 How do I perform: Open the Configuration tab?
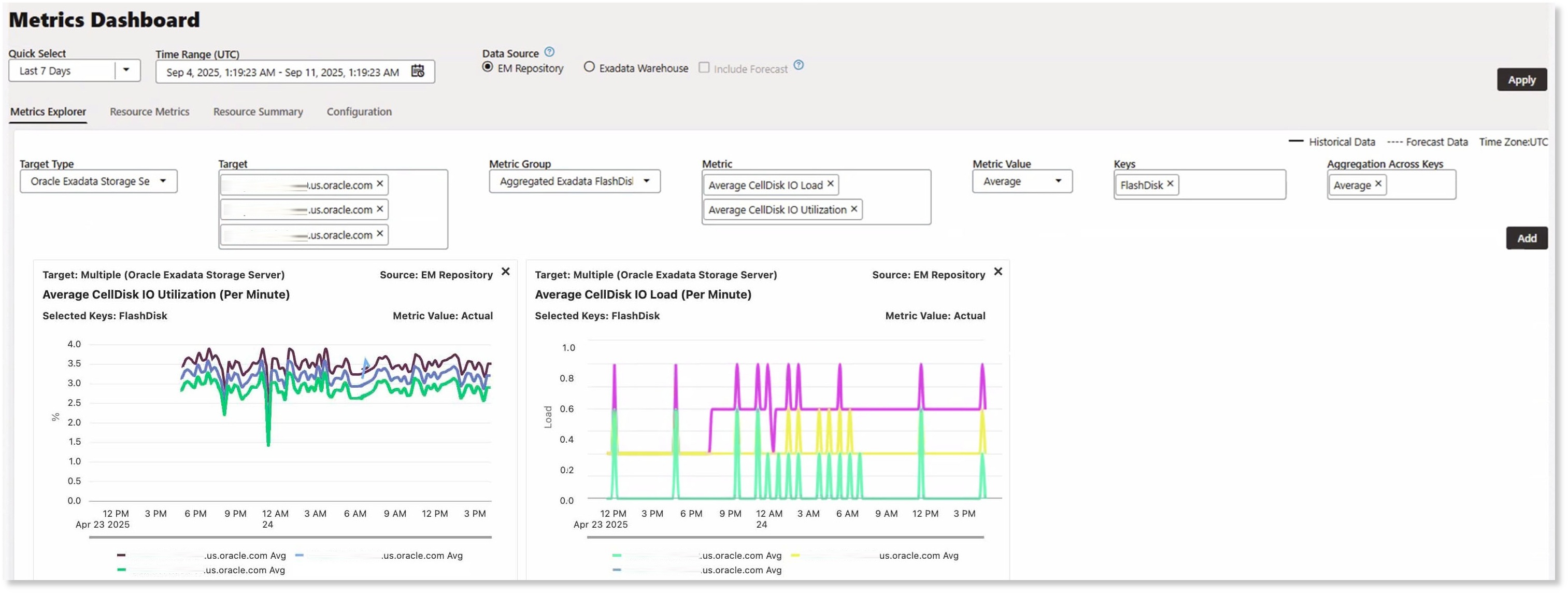[x=359, y=111]
